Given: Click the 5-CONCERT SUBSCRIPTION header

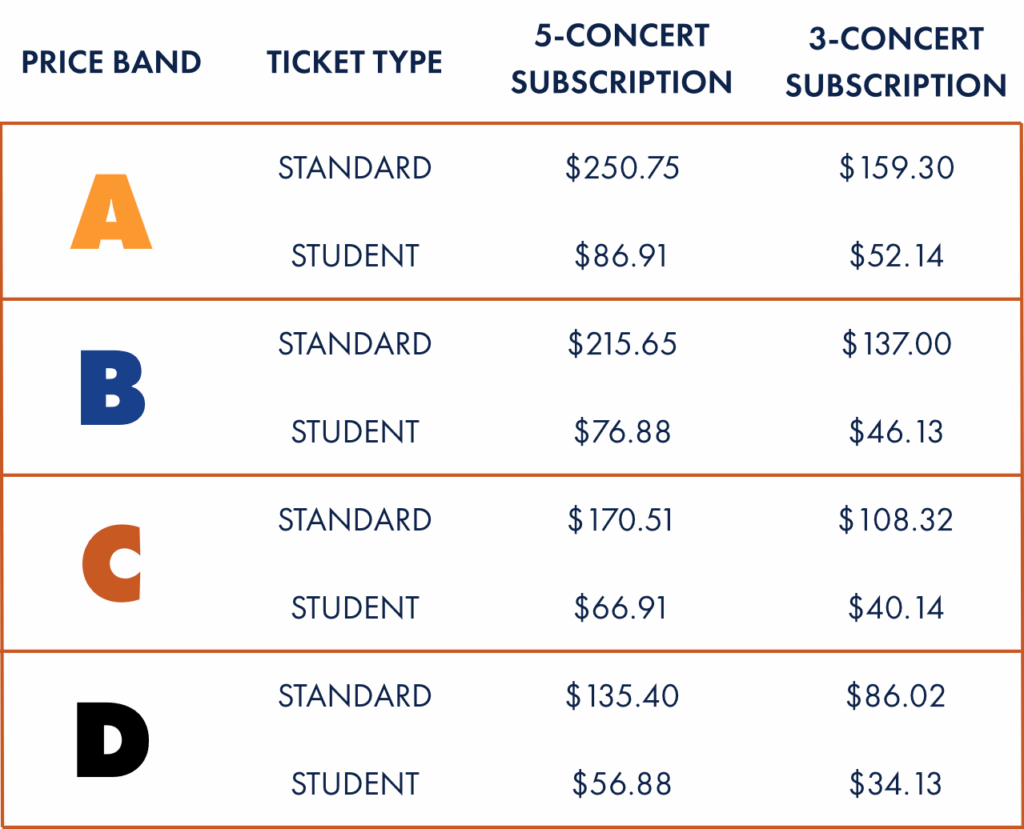Looking at the screenshot, I should point(621,60).
